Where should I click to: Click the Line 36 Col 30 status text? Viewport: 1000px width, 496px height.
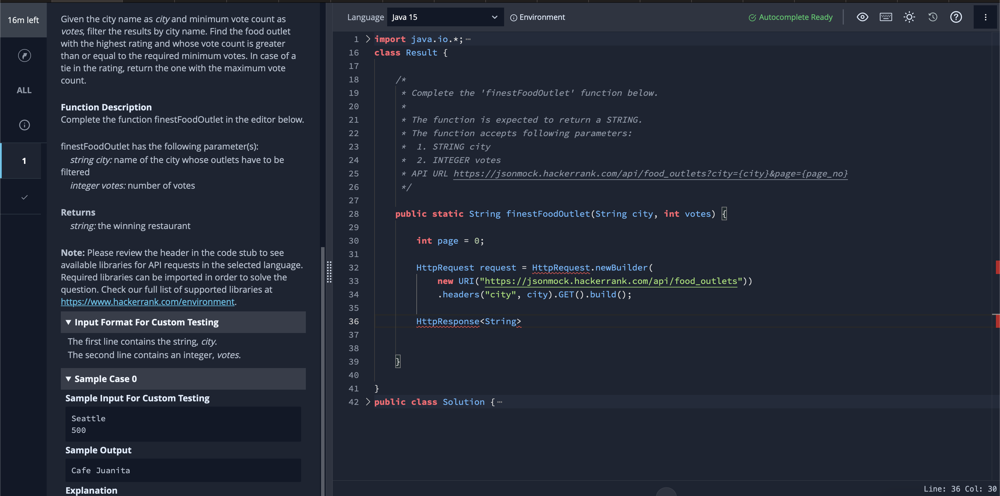pyautogui.click(x=959, y=488)
